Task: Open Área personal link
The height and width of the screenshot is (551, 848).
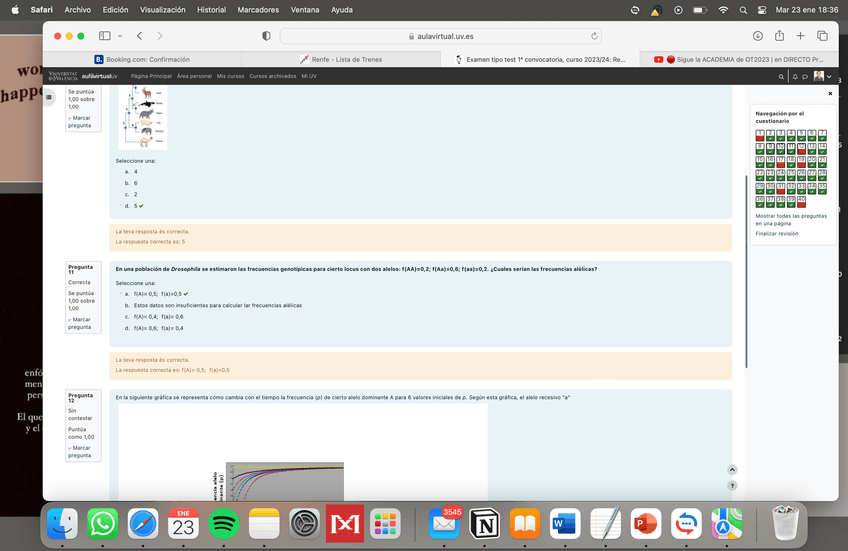Action: 194,76
